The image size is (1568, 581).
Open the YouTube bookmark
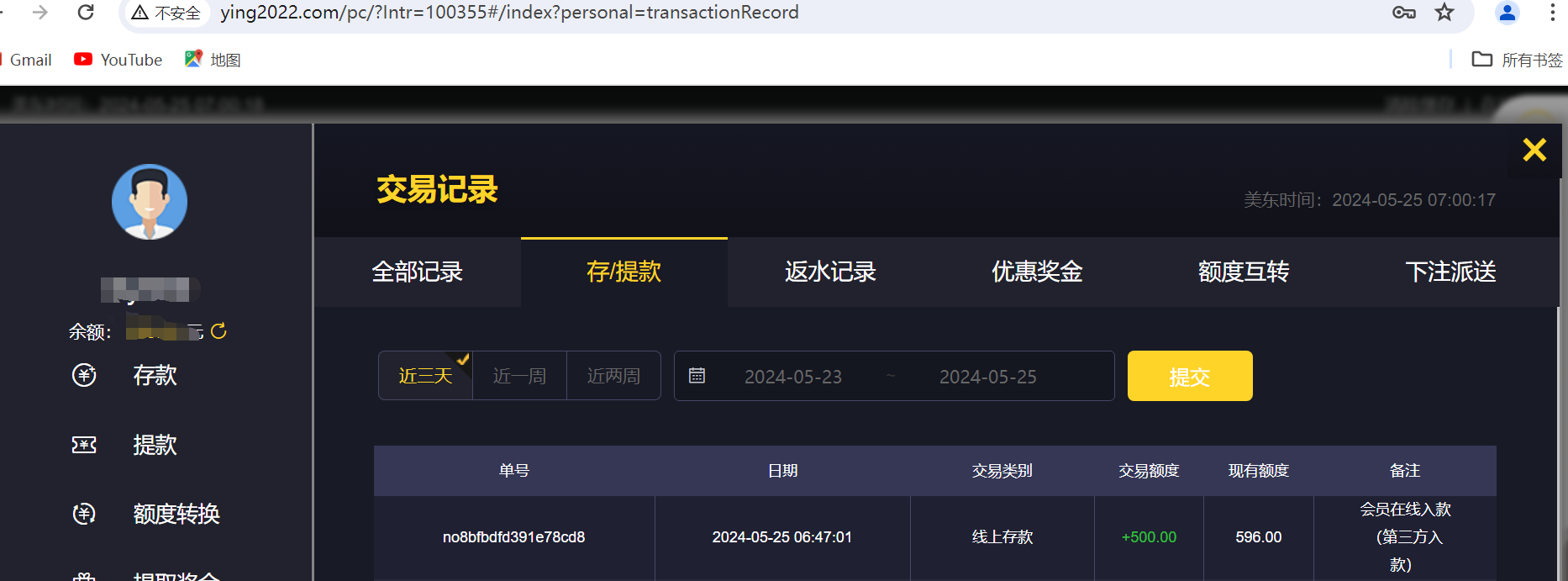118,60
